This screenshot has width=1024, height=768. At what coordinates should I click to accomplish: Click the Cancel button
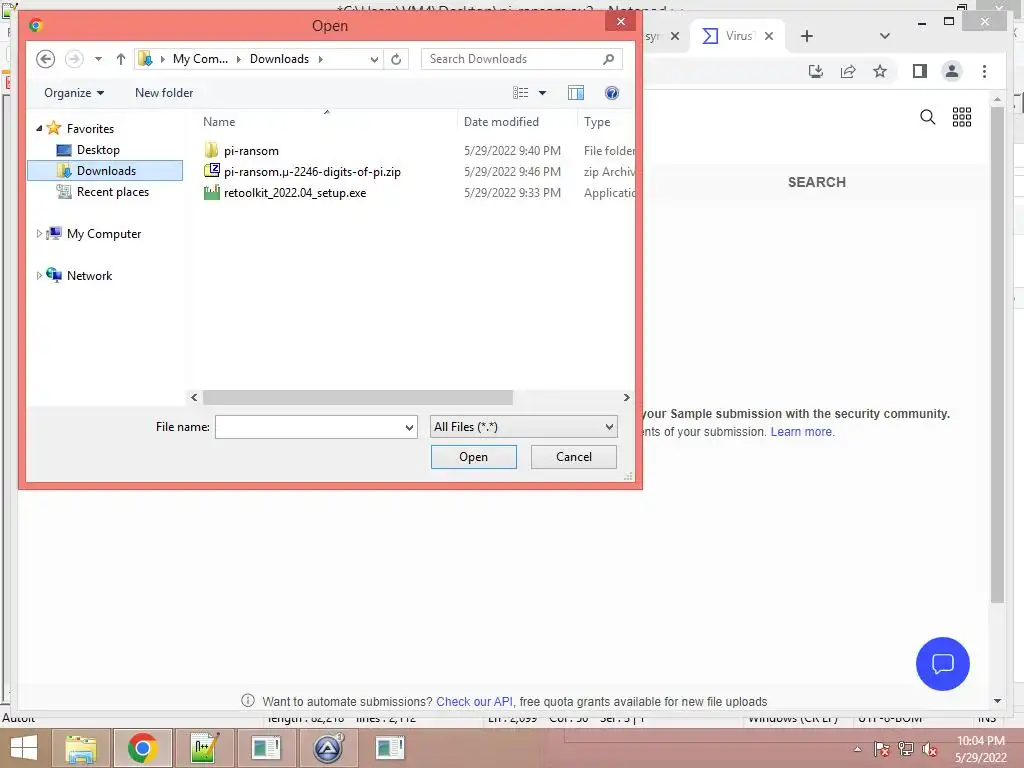(x=573, y=456)
